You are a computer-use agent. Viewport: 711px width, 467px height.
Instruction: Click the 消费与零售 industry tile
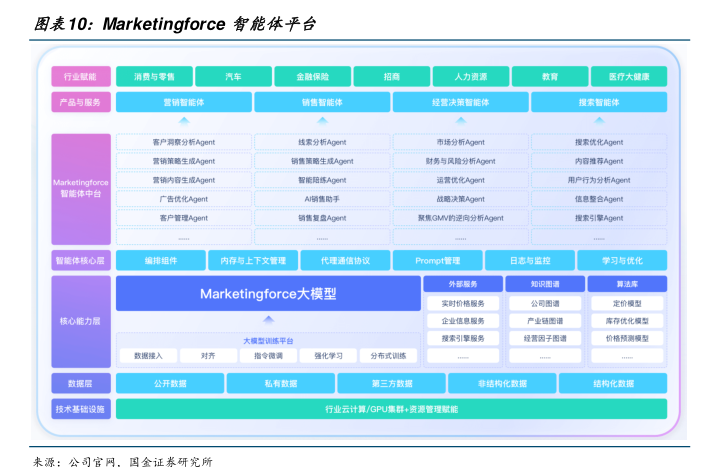pyautogui.click(x=154, y=76)
